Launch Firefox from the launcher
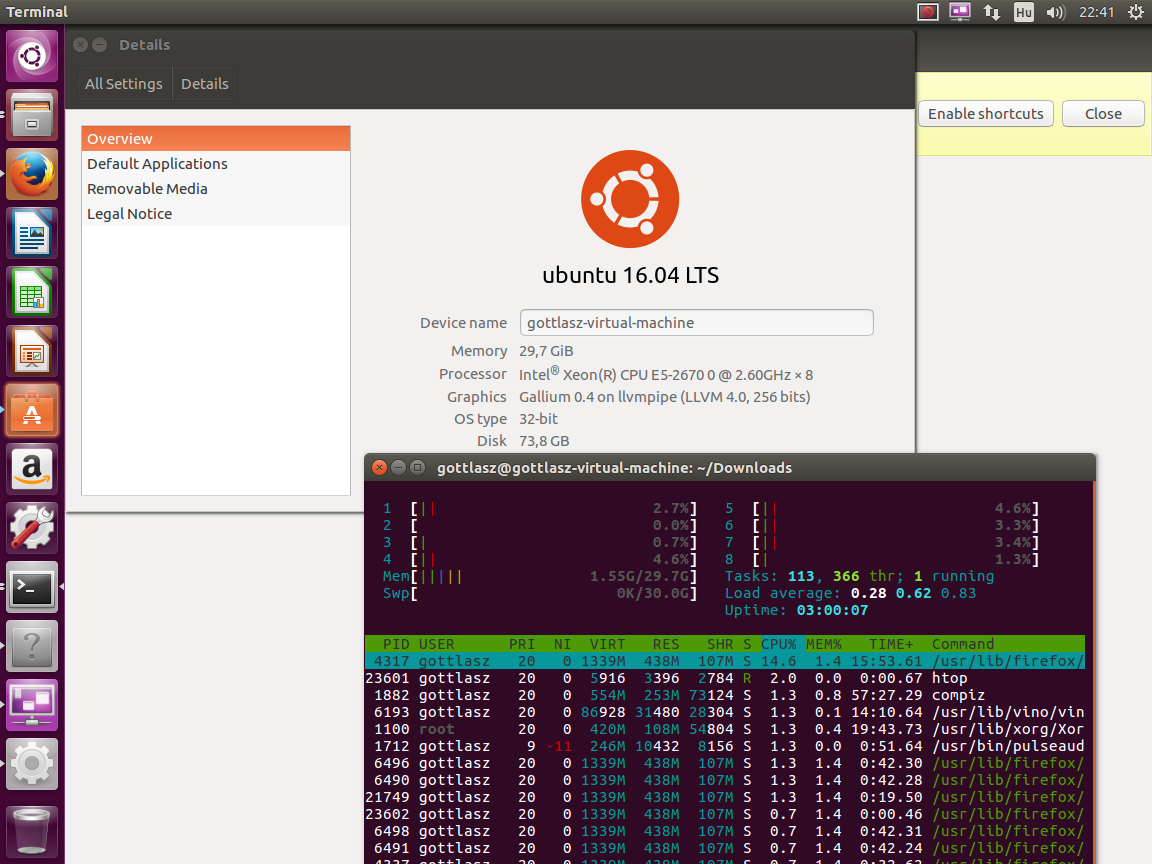1152x864 pixels. [x=32, y=174]
